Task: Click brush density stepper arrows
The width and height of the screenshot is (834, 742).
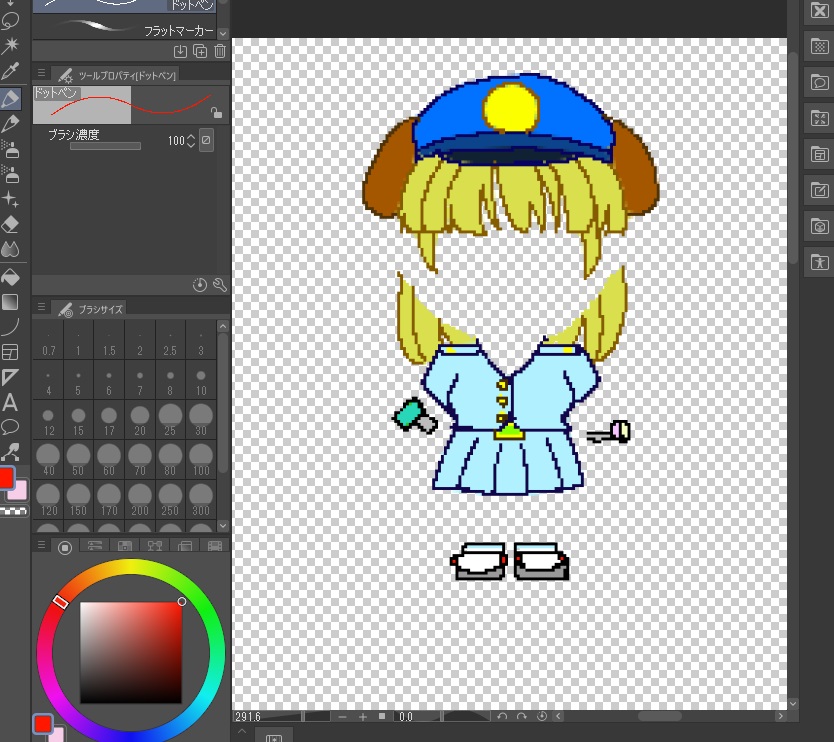Action: [191, 140]
